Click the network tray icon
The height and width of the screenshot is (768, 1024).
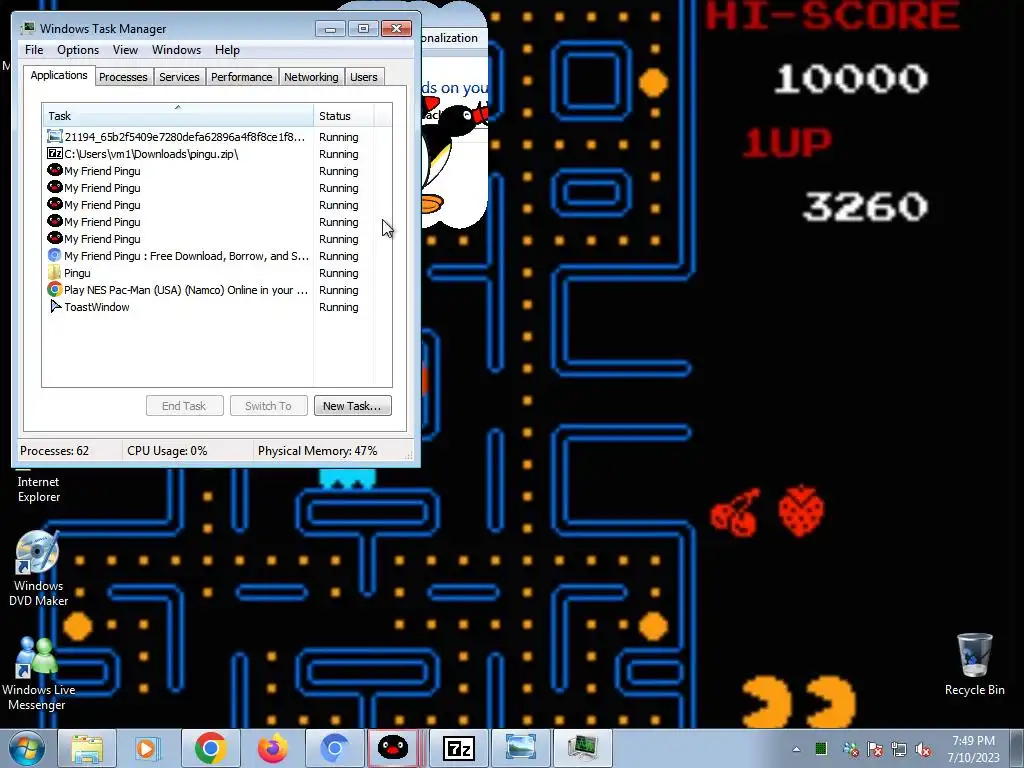(x=899, y=750)
